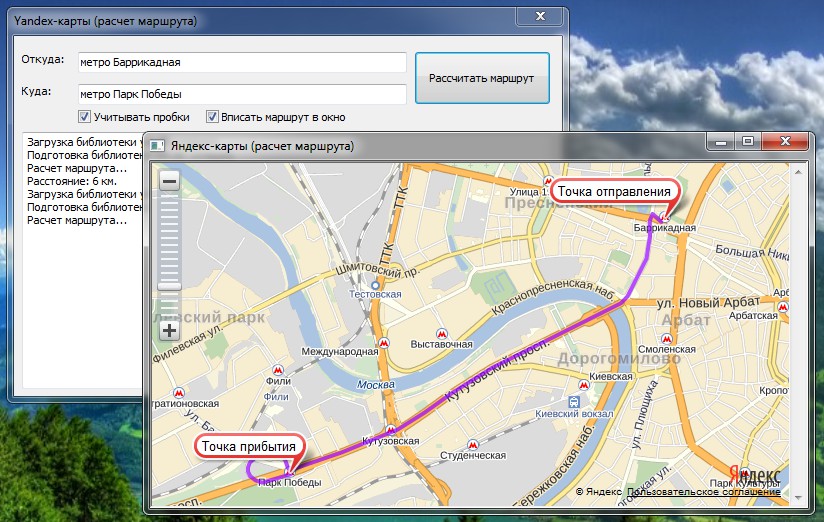The width and height of the screenshot is (824, 522).
Task: Click the Кутузовский просп. street label
Action: (x=497, y=371)
